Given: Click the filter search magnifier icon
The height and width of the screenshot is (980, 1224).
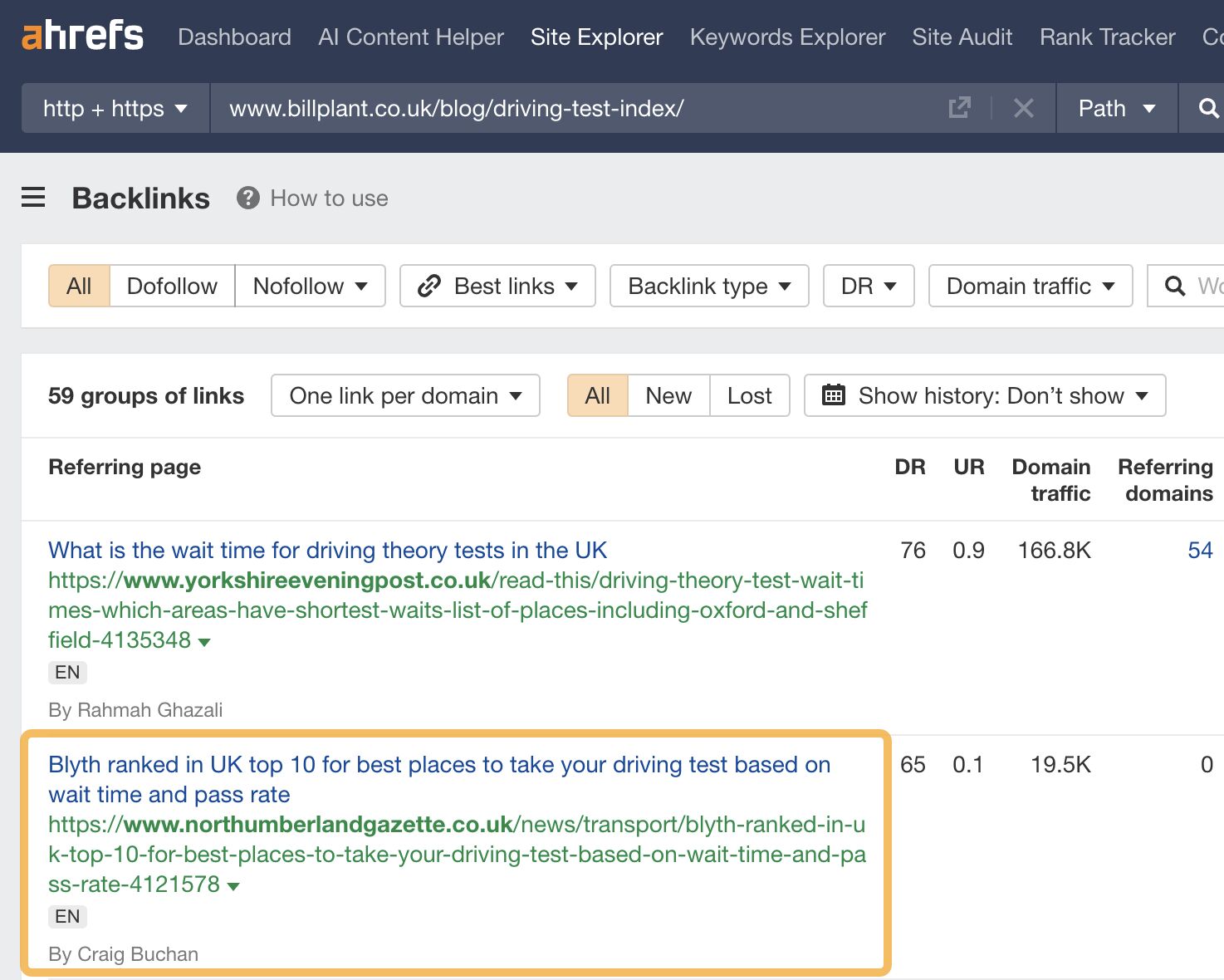Looking at the screenshot, I should [1174, 286].
